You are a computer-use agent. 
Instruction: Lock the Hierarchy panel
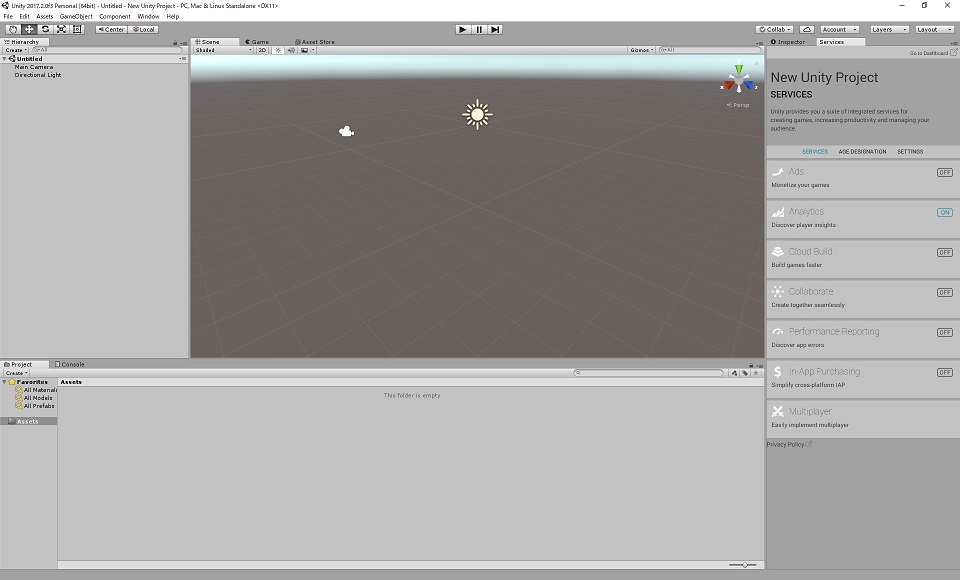[x=175, y=42]
